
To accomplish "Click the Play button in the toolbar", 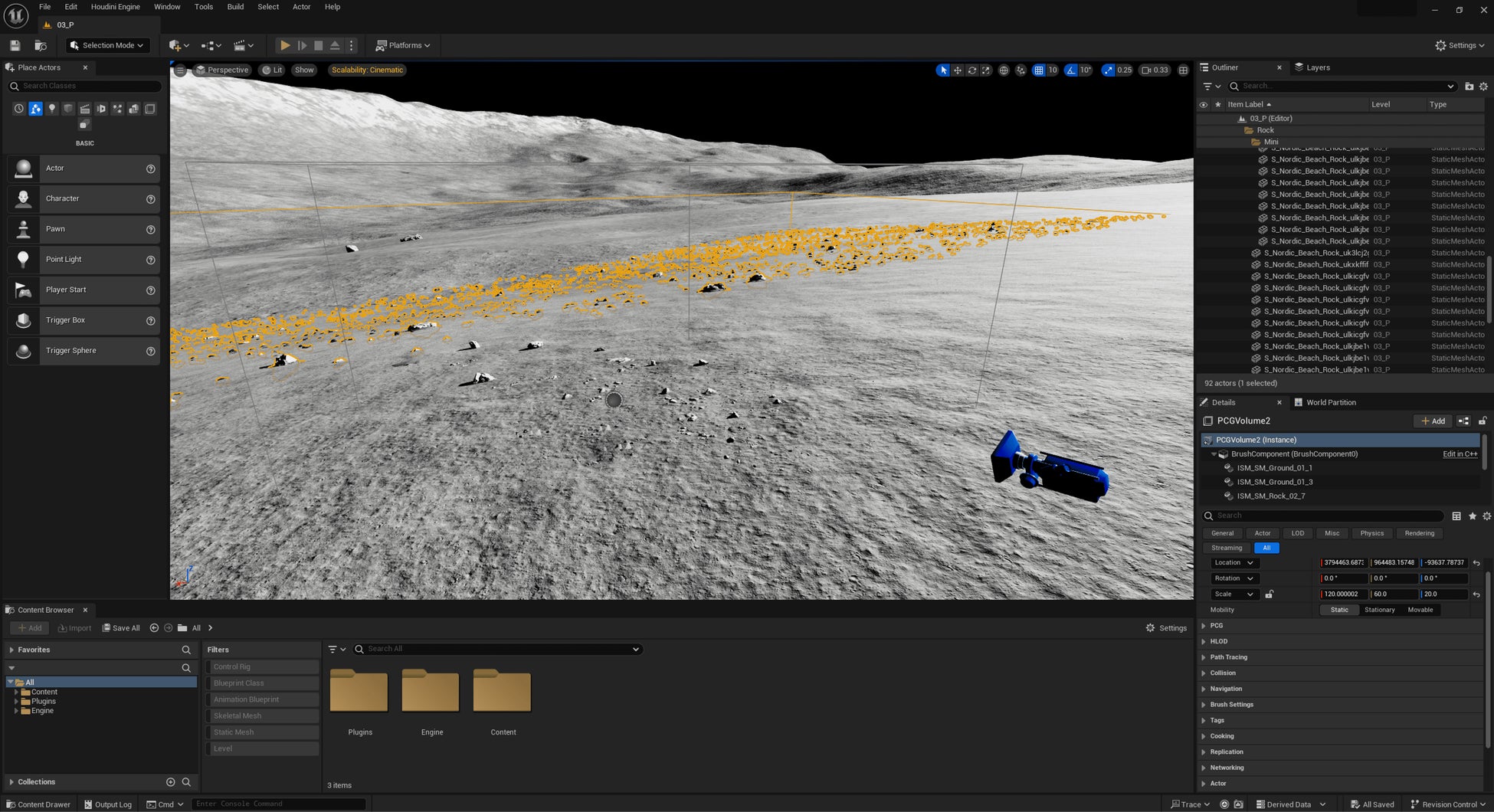I will (285, 46).
